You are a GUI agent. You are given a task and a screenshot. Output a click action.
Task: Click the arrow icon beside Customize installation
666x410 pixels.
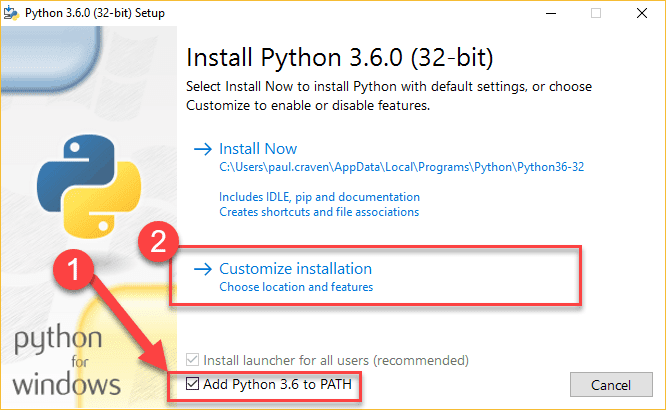coord(203,268)
